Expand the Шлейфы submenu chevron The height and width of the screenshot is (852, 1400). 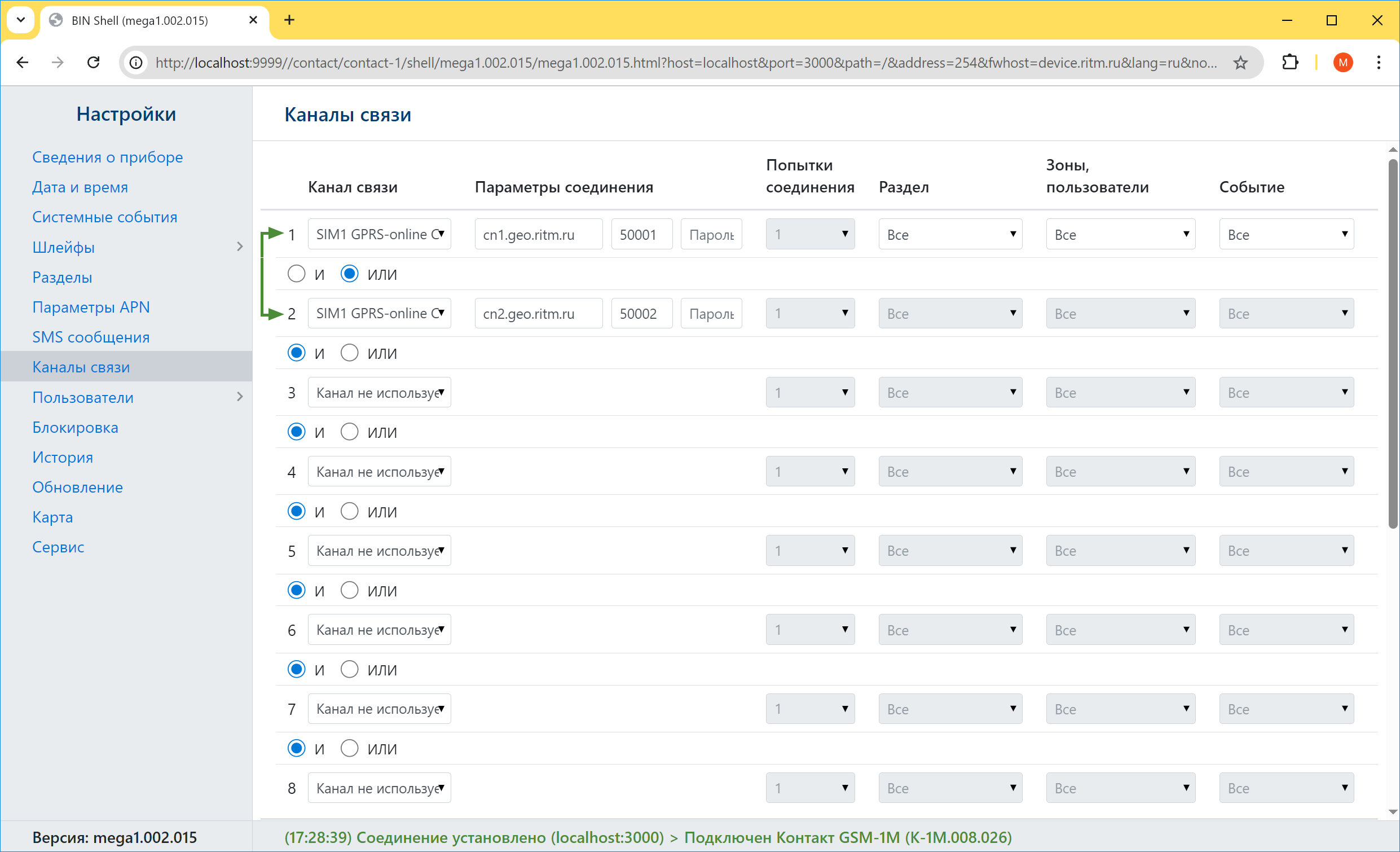[240, 247]
